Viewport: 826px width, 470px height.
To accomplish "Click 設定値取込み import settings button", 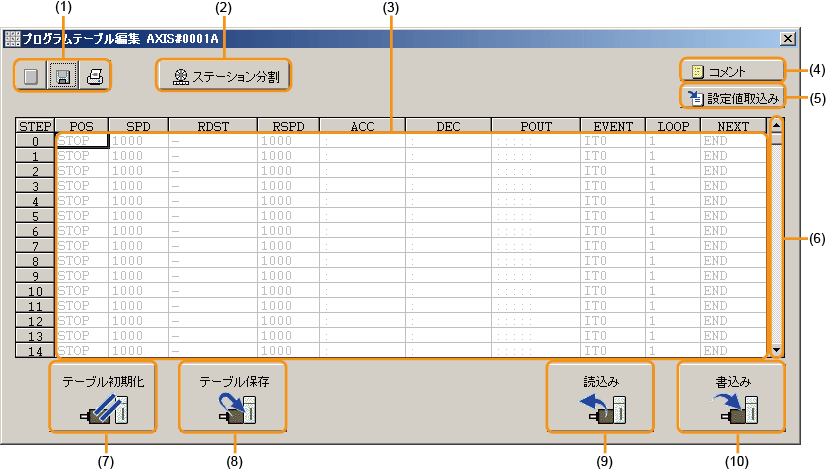I will coord(732,97).
